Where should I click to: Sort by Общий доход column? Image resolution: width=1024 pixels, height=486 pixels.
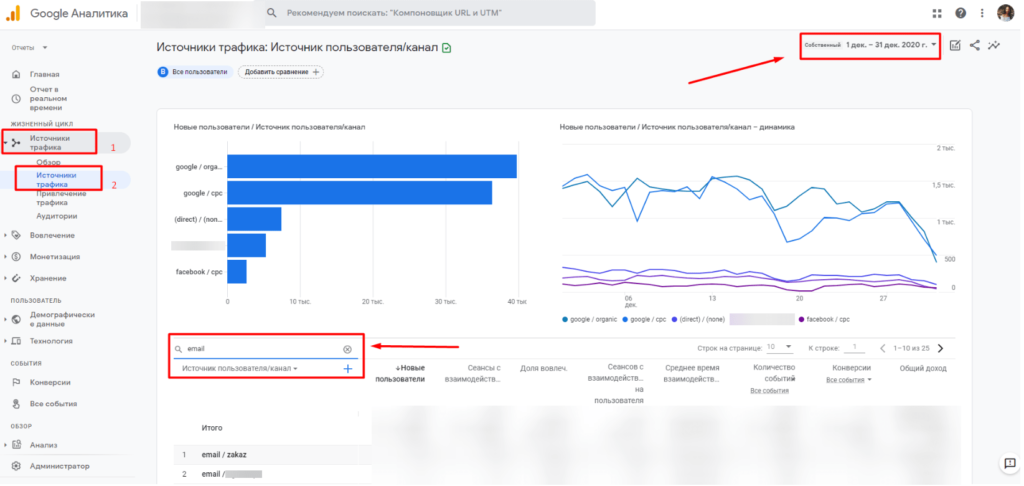[922, 368]
